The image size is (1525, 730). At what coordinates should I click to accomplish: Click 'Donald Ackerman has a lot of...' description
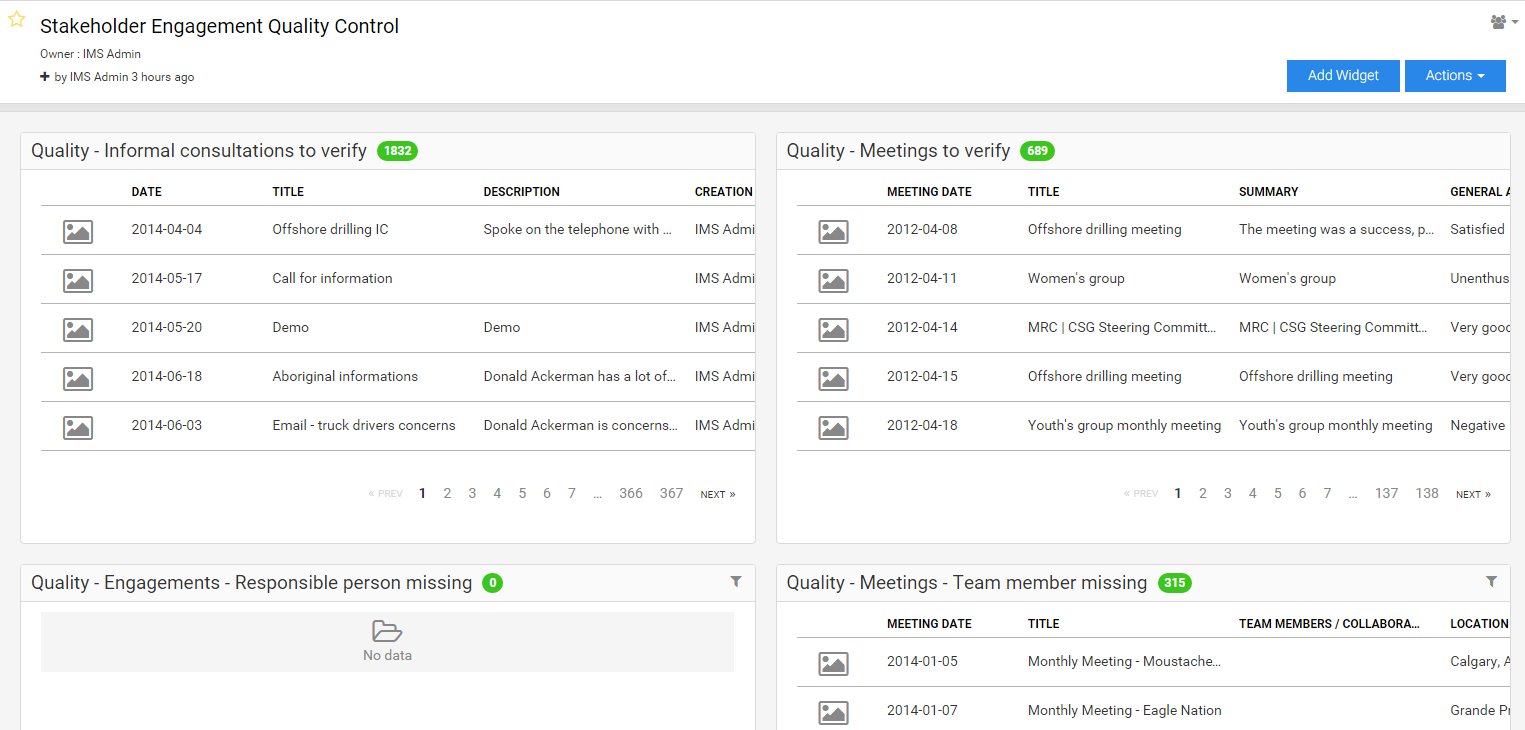[580, 377]
